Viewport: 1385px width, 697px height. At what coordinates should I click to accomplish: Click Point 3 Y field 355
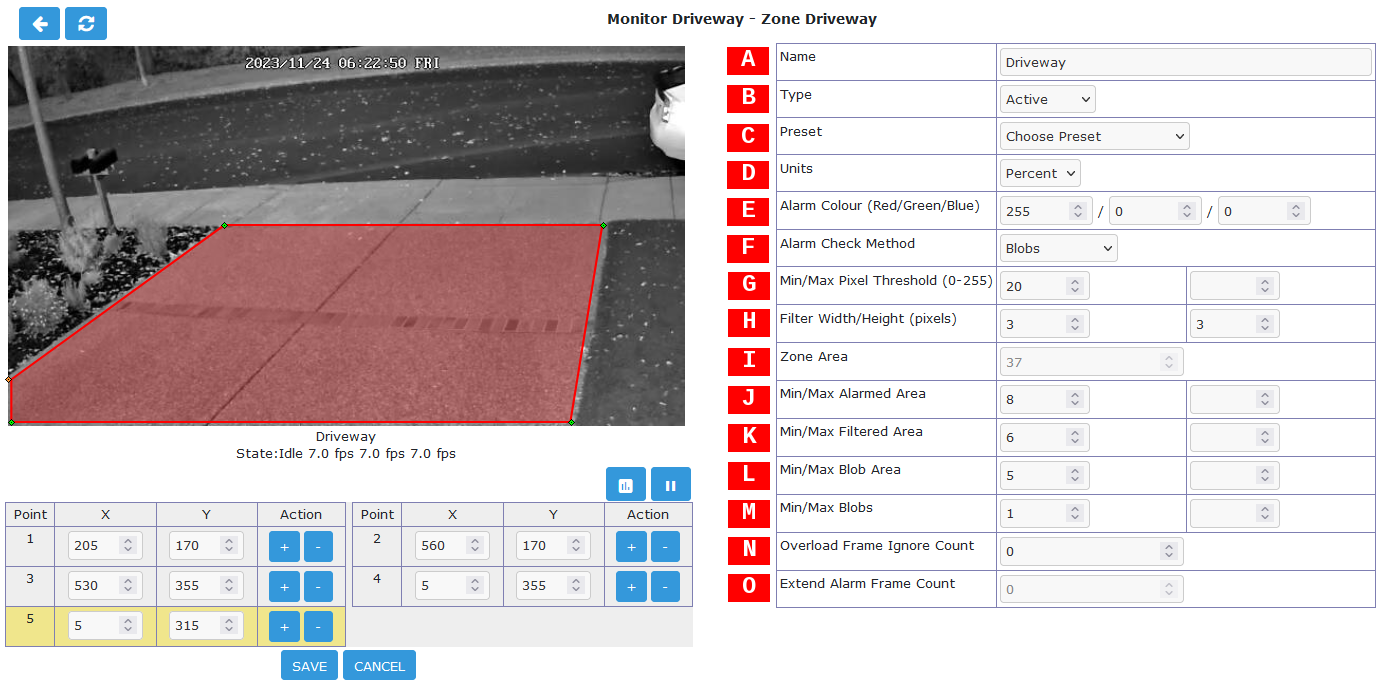click(206, 585)
